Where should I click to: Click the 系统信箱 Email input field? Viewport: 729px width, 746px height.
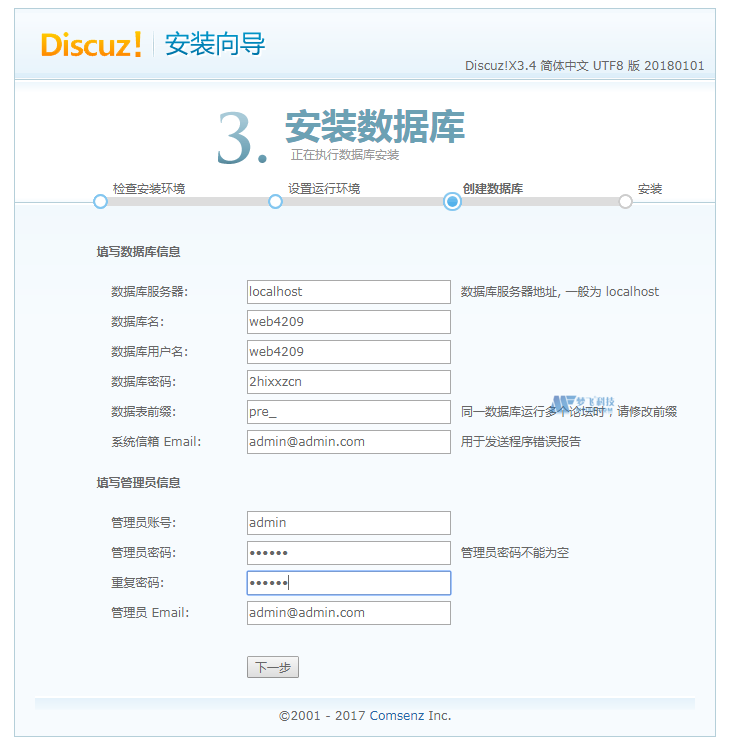click(x=349, y=442)
